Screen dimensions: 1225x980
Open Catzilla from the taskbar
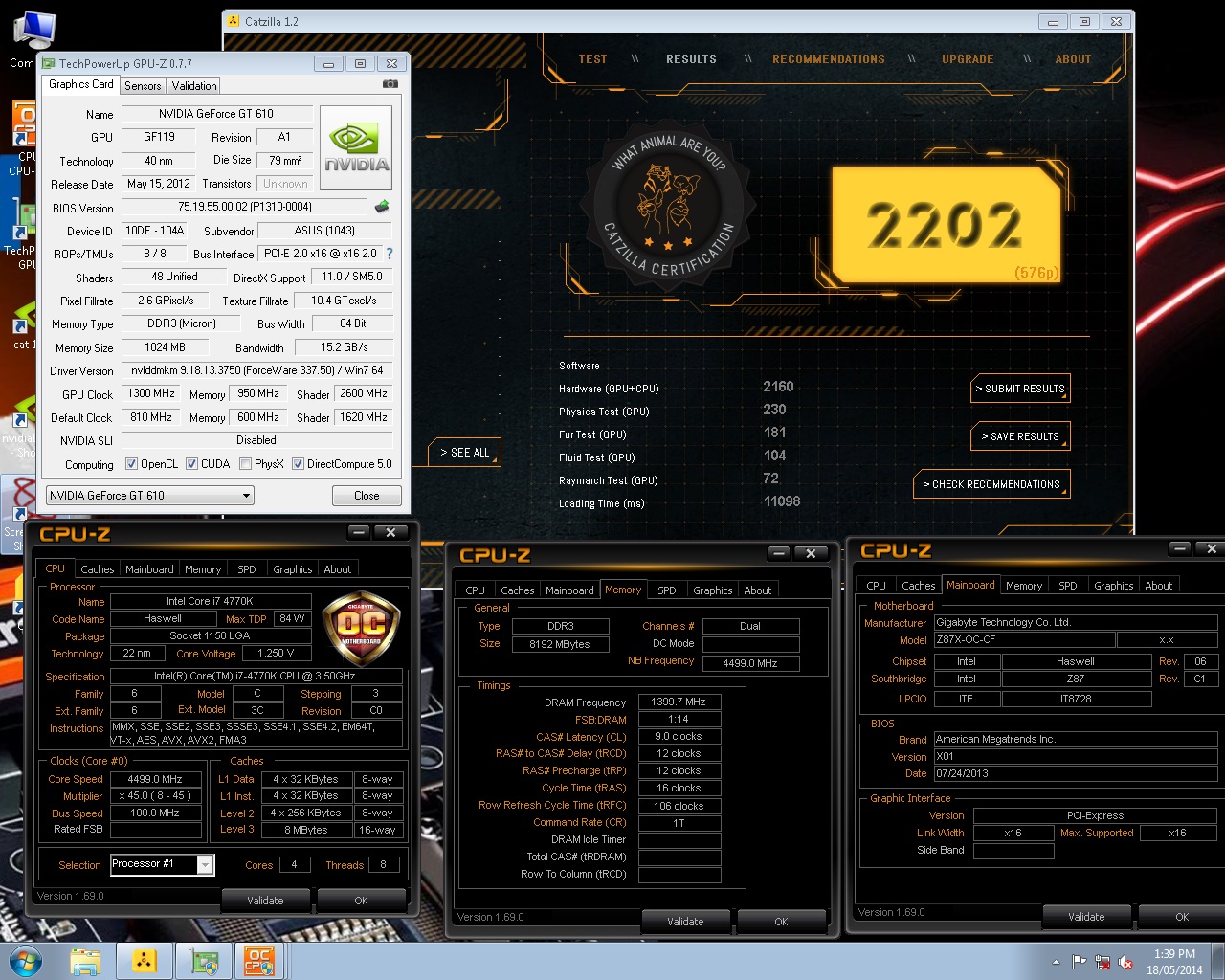point(145,961)
